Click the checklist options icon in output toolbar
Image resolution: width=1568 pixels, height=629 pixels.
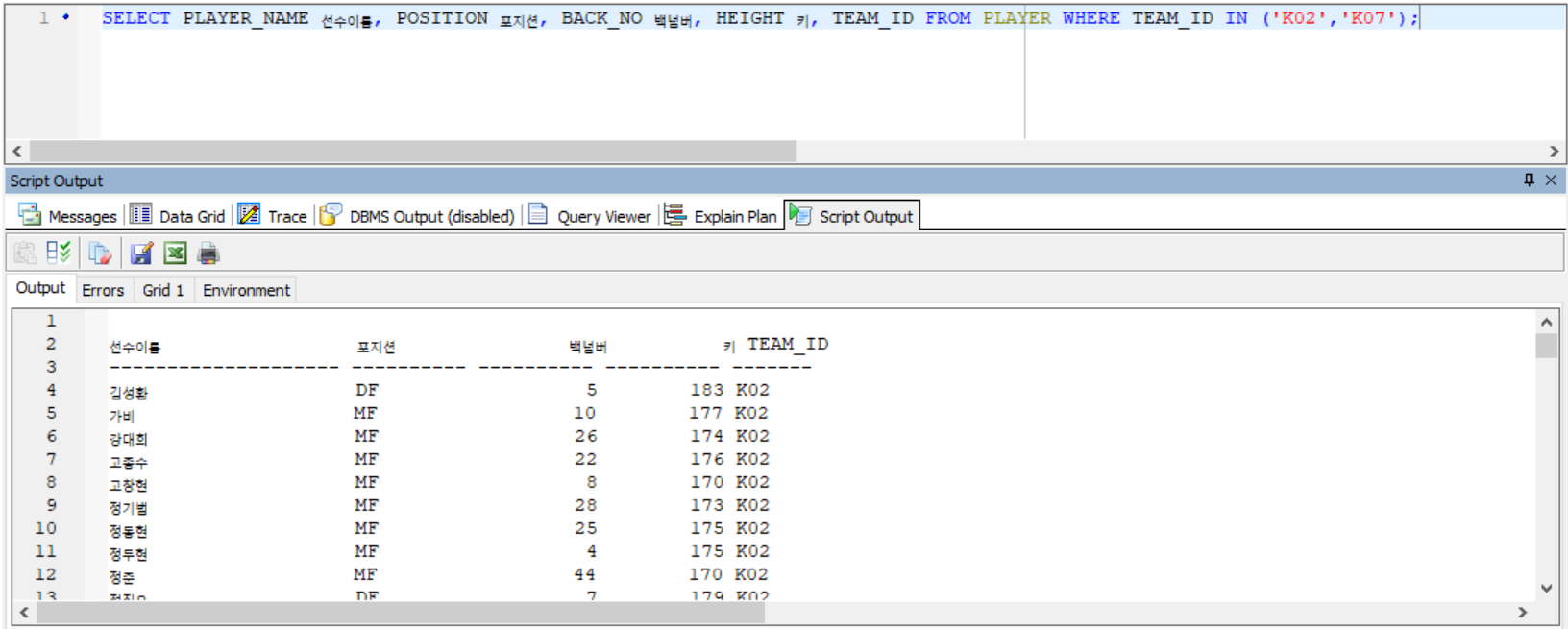pos(59,254)
